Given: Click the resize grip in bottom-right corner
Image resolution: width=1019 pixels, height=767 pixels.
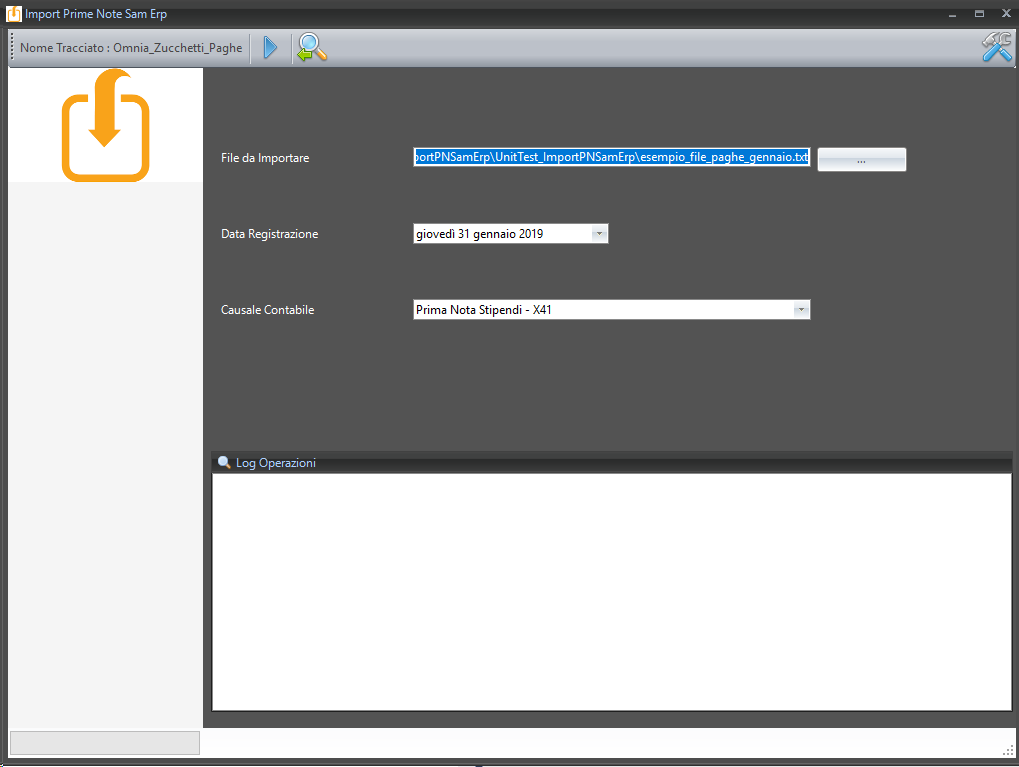Looking at the screenshot, I should point(1008,750).
